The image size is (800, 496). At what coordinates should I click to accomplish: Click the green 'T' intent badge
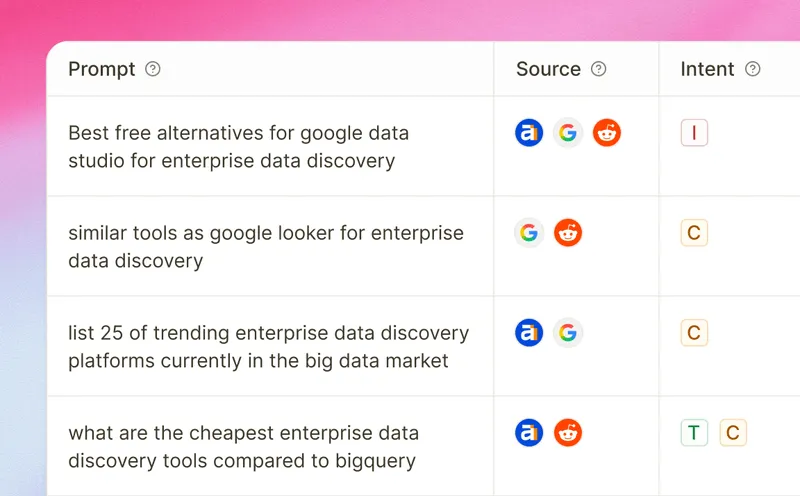click(x=694, y=433)
